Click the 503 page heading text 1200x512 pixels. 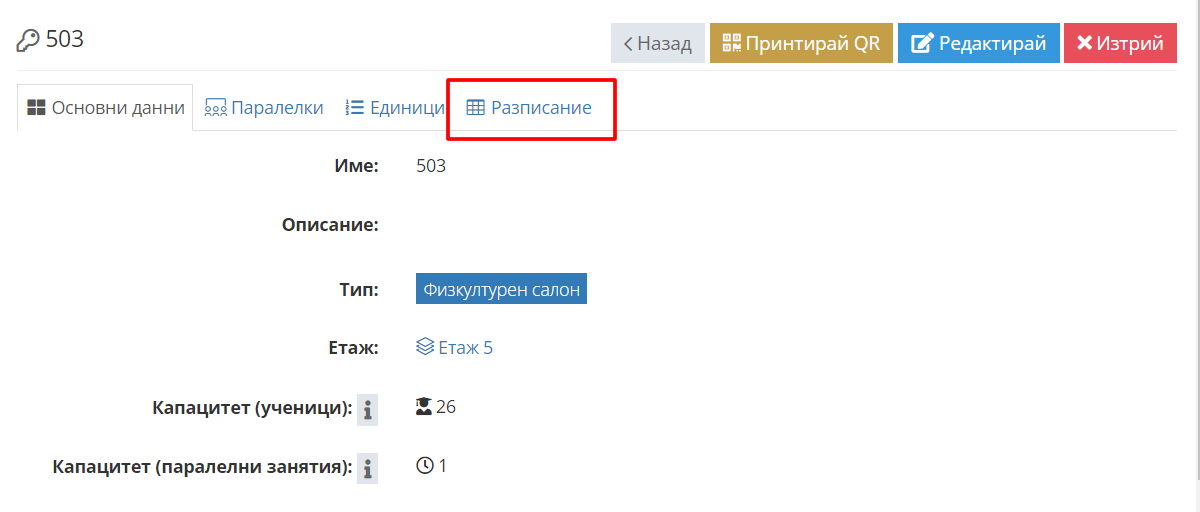[65, 40]
